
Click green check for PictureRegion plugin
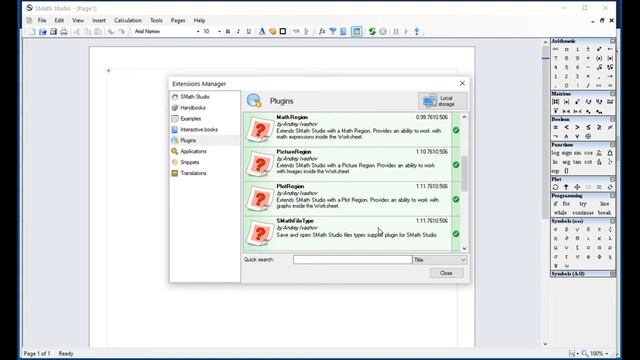[456, 164]
